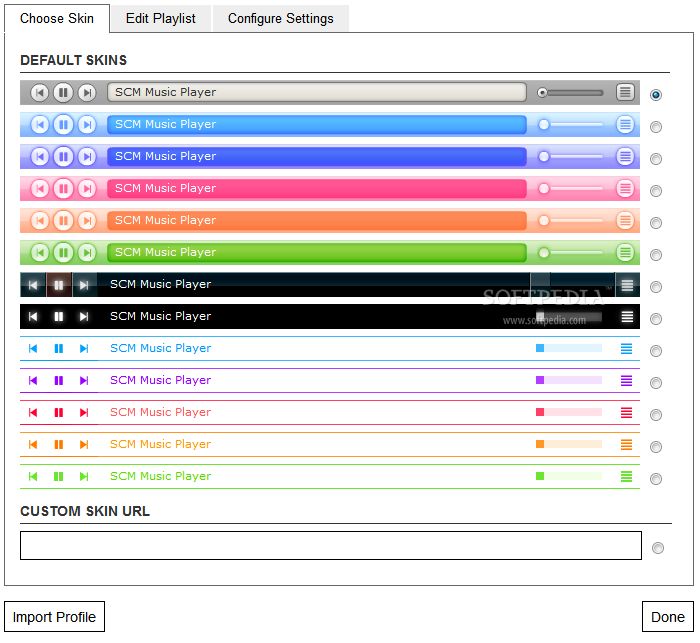Click pause icon on dark teal skin
The width and height of the screenshot is (700, 643).
coord(58,285)
